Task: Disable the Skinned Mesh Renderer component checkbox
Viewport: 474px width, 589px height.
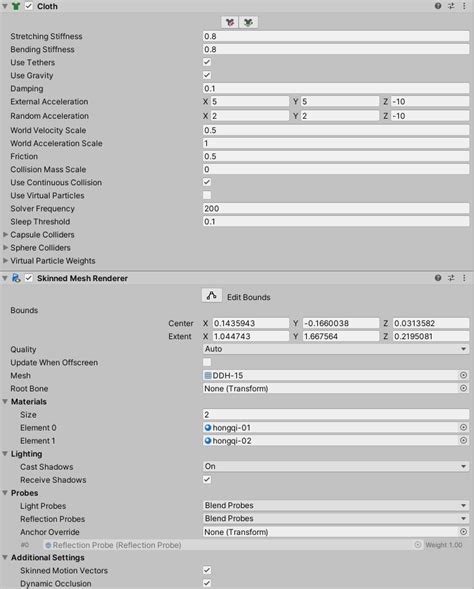Action: (29, 278)
